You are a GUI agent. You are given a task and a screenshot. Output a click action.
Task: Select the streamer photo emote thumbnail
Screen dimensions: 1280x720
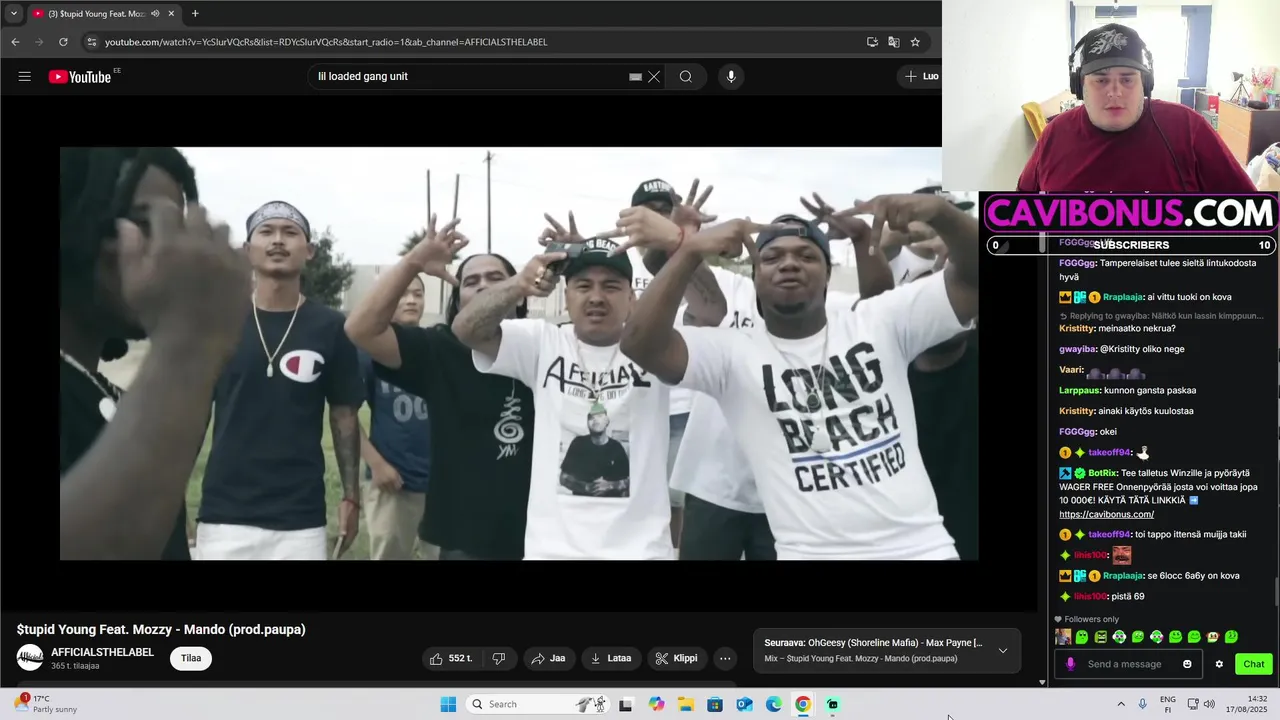pos(1063,637)
